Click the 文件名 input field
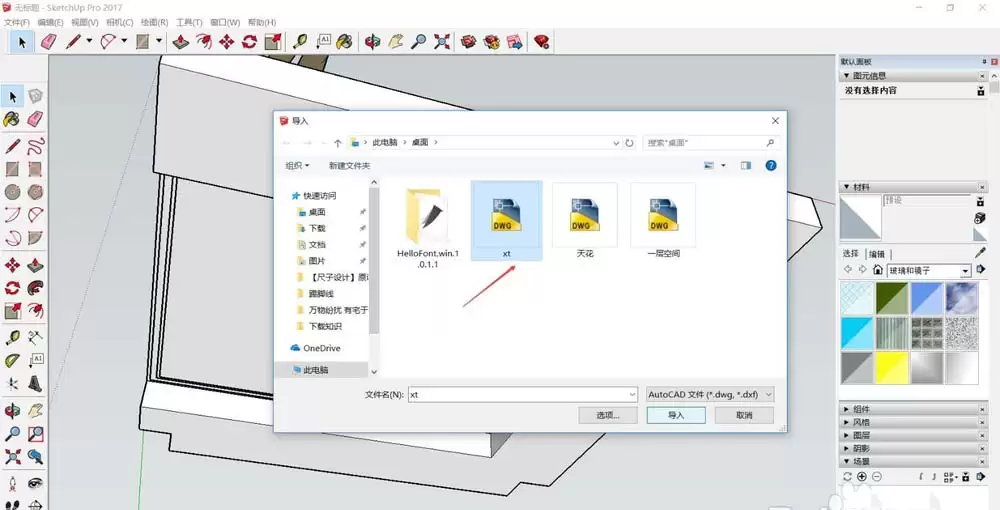The width and height of the screenshot is (1000, 510). tap(523, 395)
